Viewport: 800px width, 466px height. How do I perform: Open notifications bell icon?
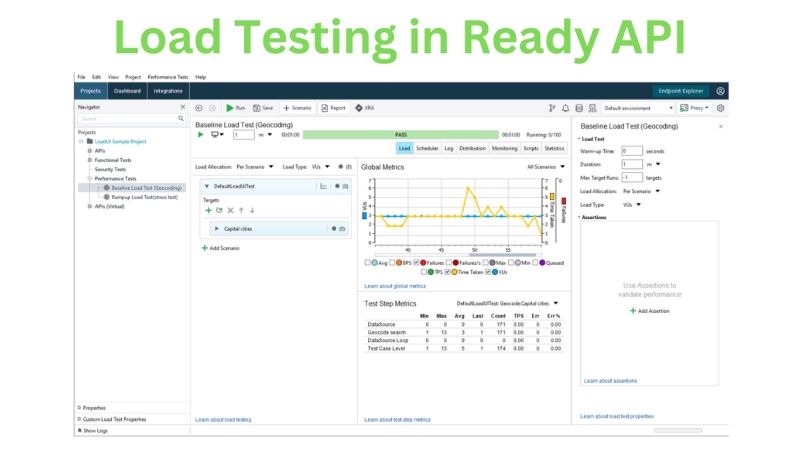click(565, 108)
